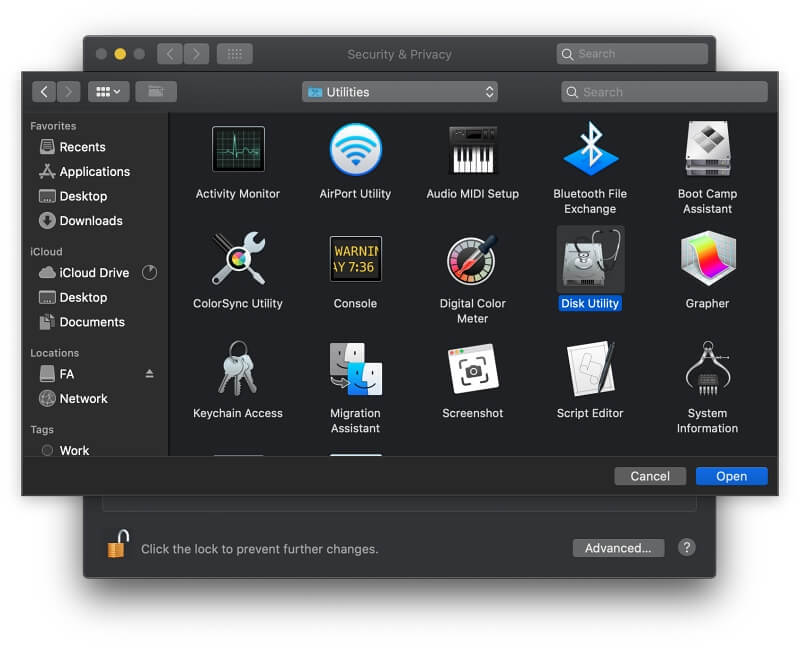Screen dimensions: 800x648
Task: Select the Screenshot app icon
Action: (x=472, y=368)
